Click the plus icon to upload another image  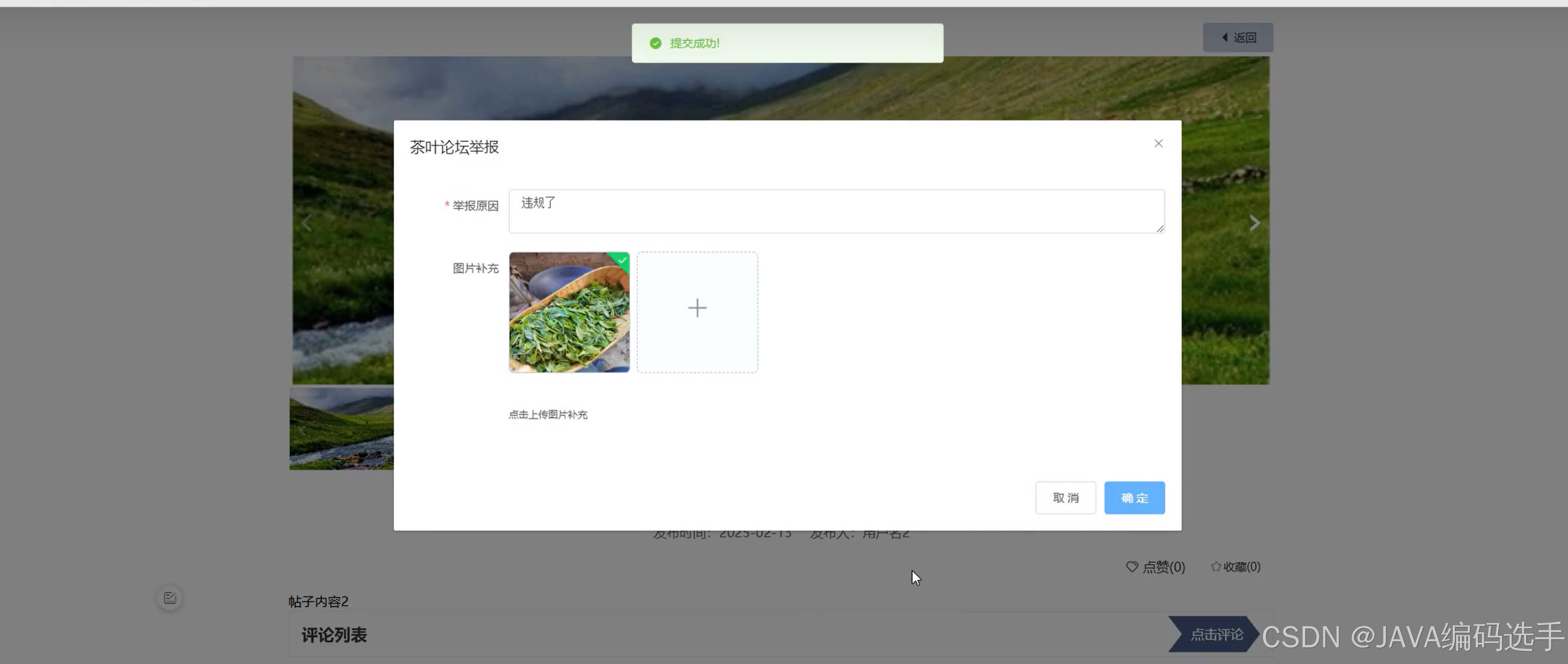click(697, 308)
